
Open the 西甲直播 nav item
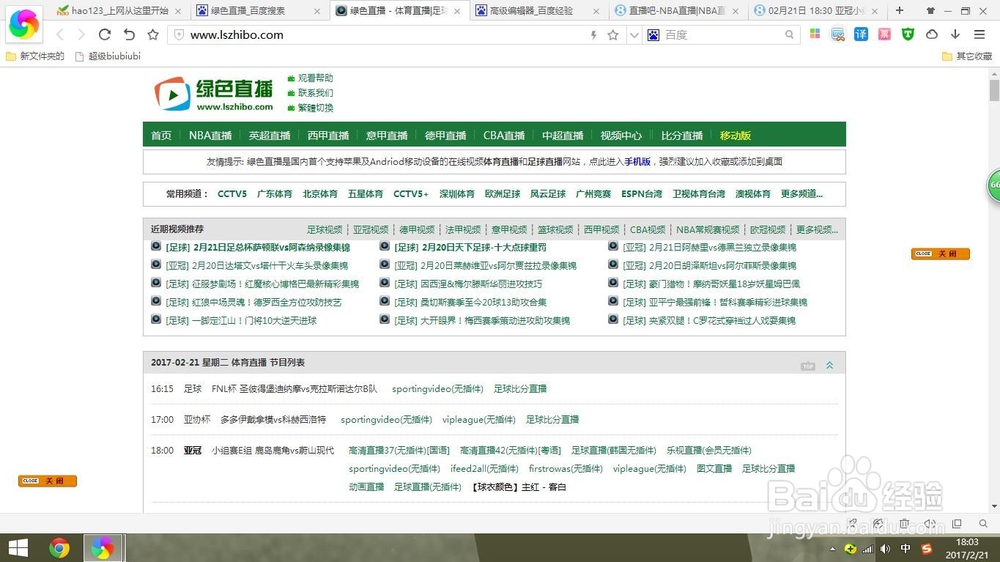[328, 135]
